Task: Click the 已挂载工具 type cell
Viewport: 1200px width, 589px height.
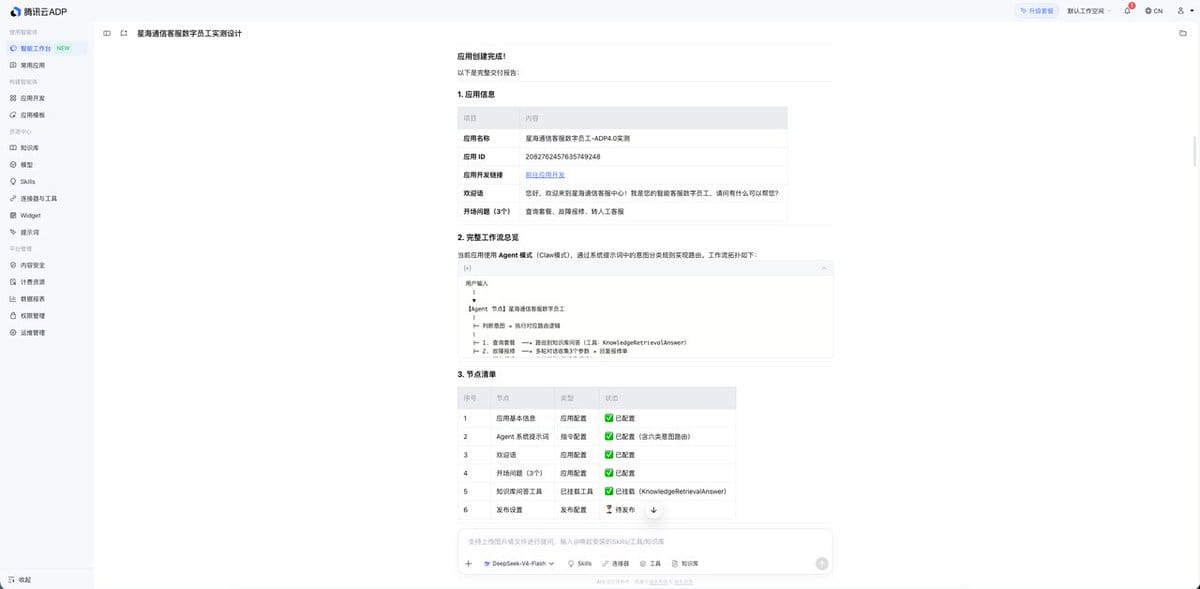Action: [577, 491]
